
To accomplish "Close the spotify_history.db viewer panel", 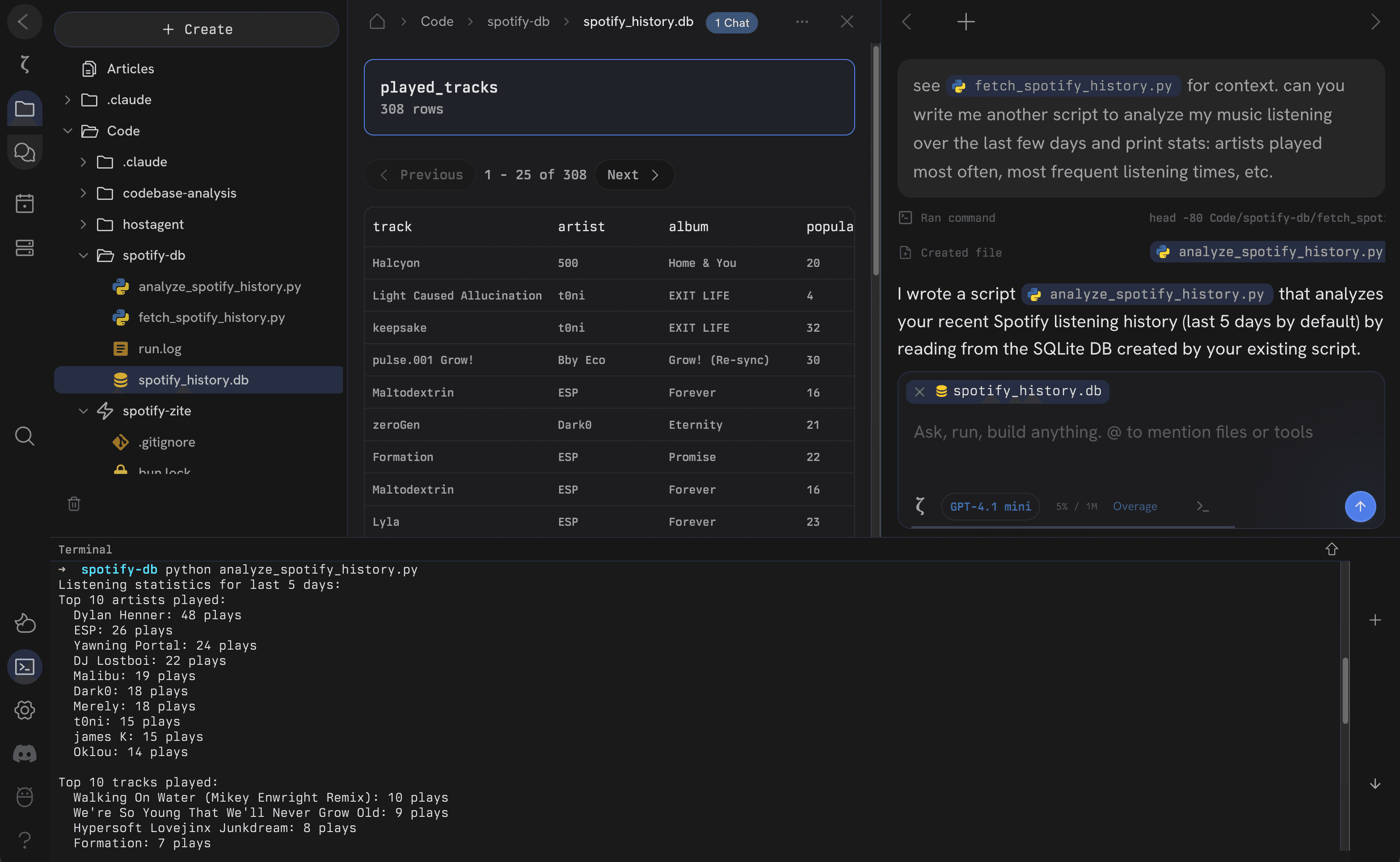I will pos(847,21).
